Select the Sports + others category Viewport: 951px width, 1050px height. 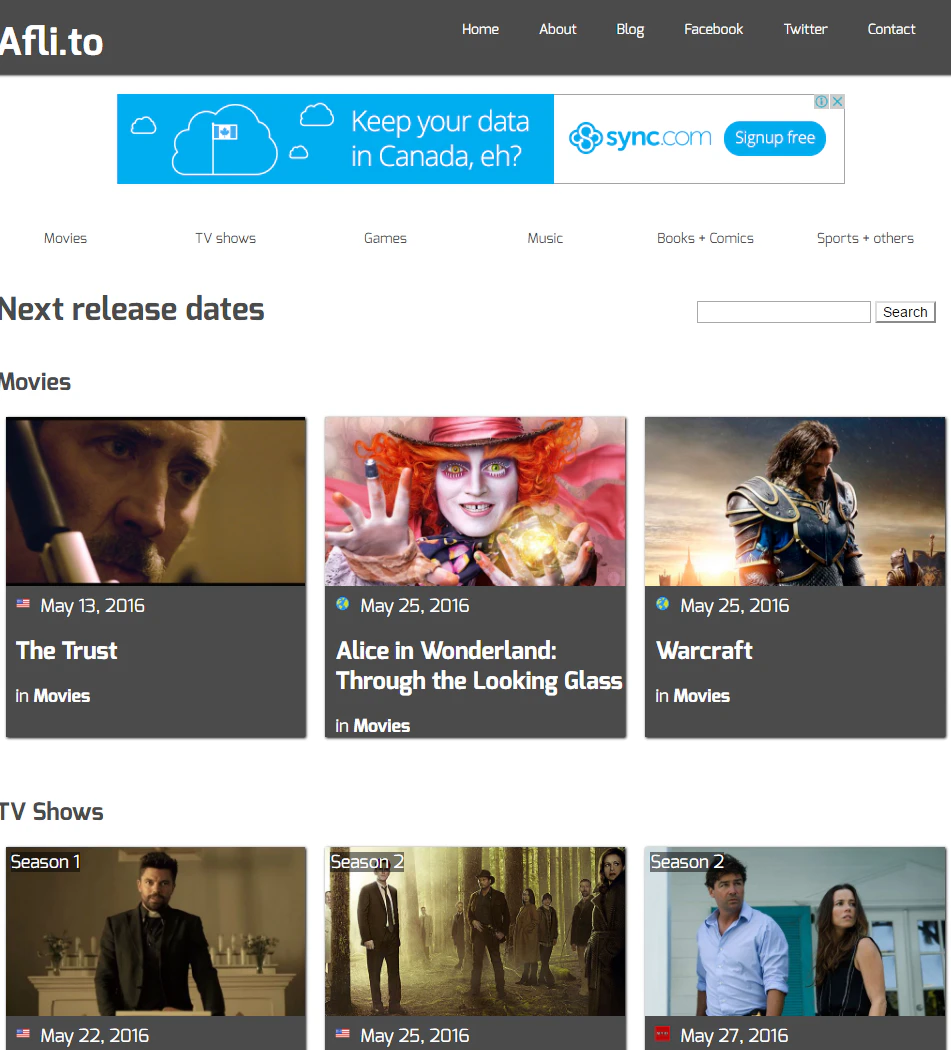(865, 238)
